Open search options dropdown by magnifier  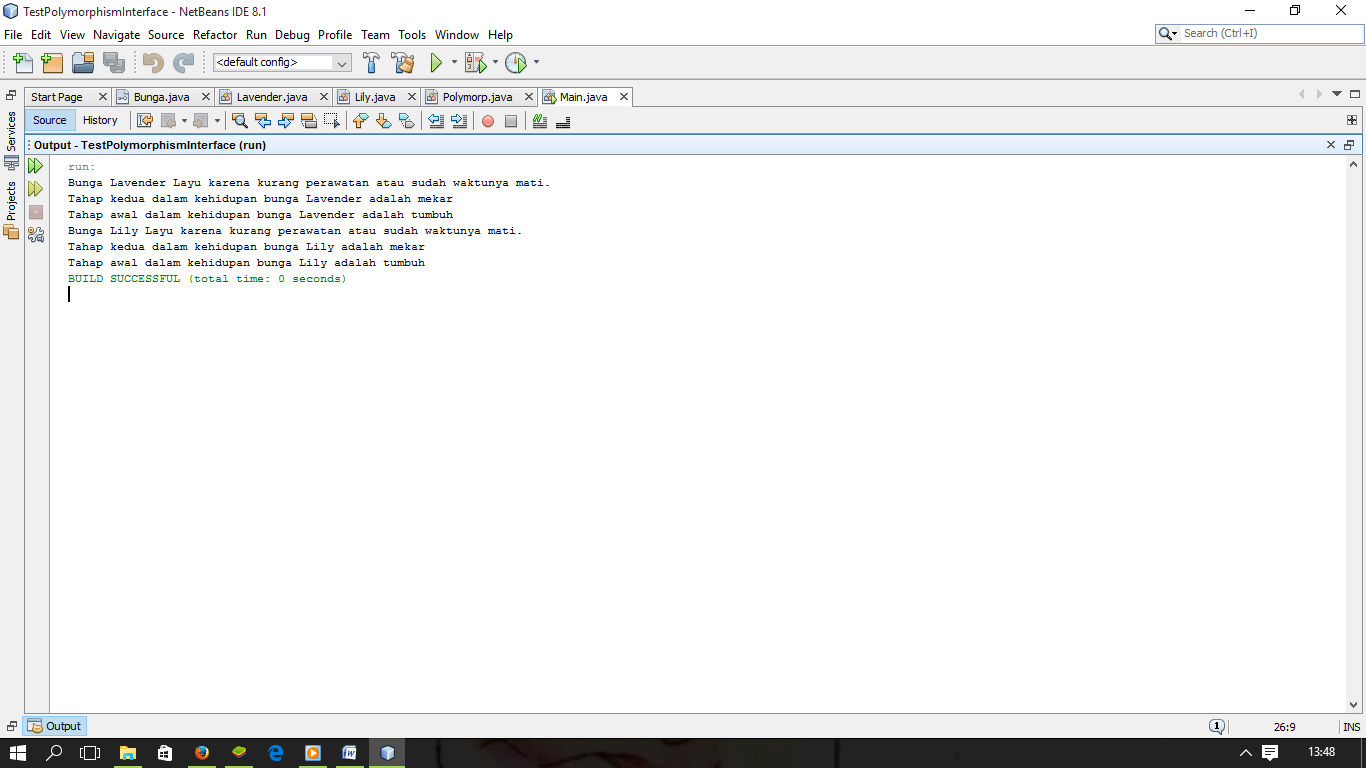click(x=1168, y=34)
